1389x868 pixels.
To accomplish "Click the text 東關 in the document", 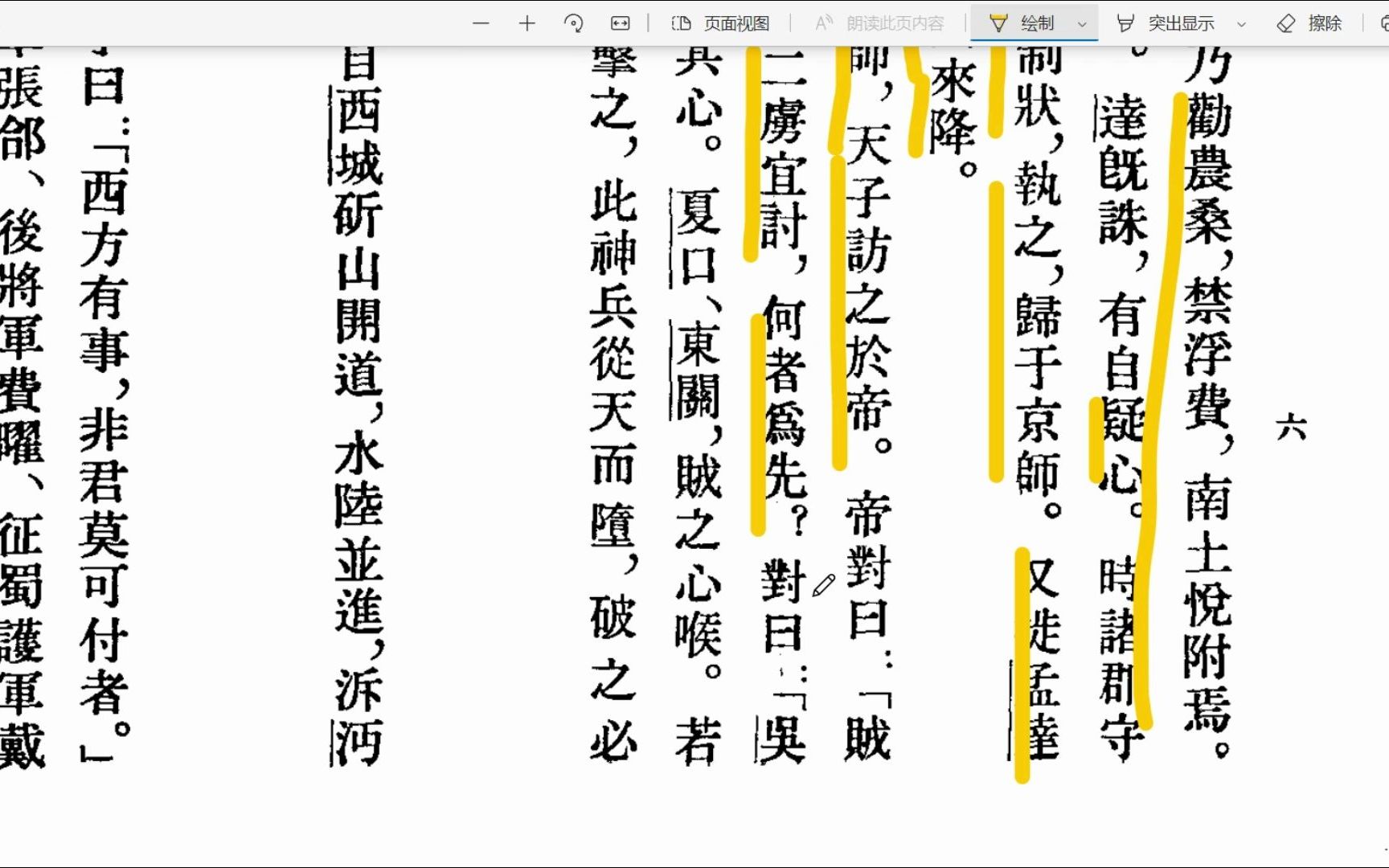I will tap(699, 371).
